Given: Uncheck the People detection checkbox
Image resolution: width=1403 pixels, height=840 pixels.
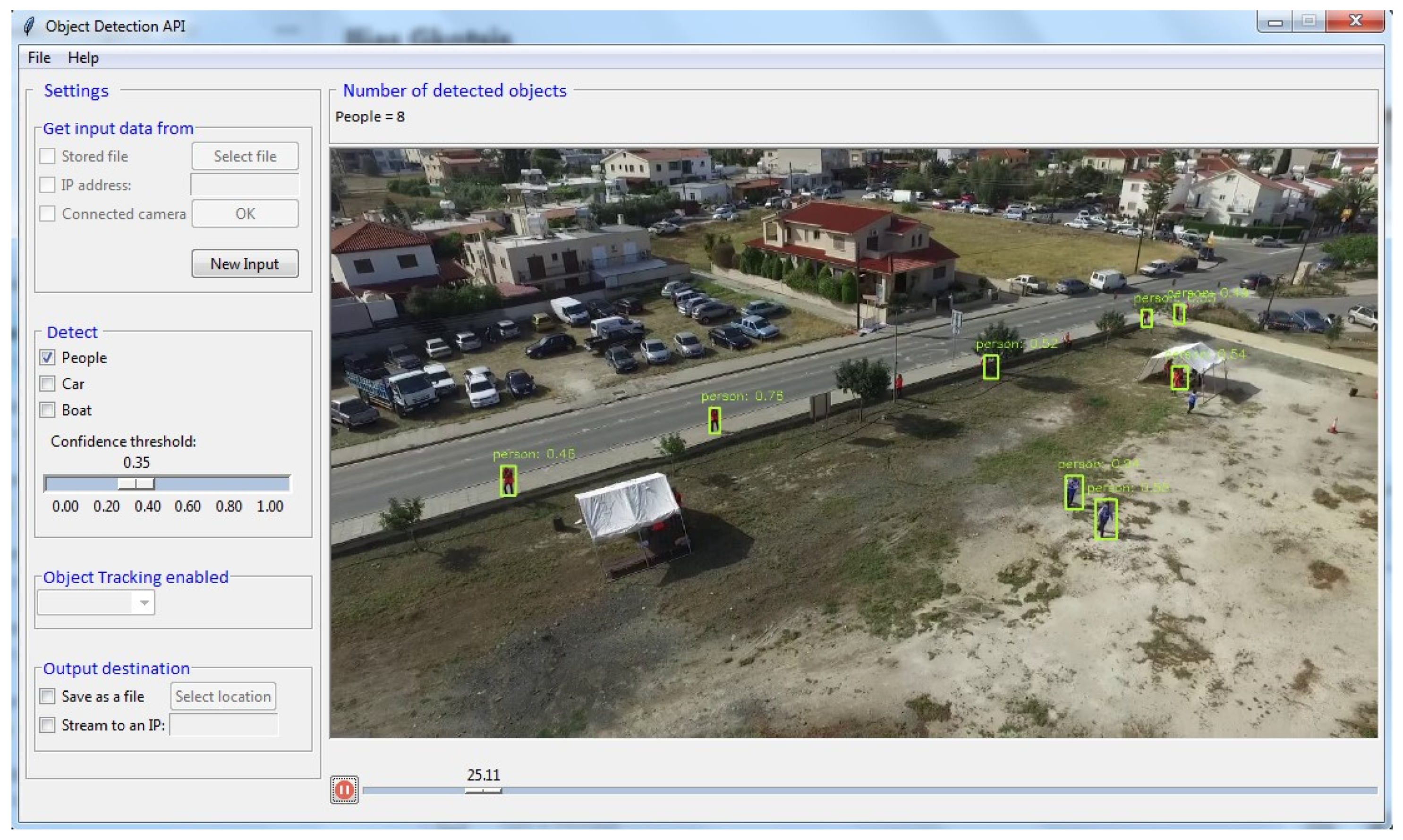Looking at the screenshot, I should (48, 357).
